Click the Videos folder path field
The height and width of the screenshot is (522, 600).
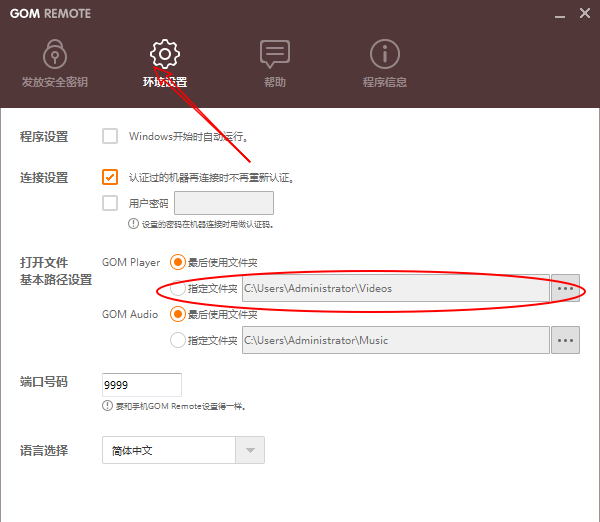(396, 288)
